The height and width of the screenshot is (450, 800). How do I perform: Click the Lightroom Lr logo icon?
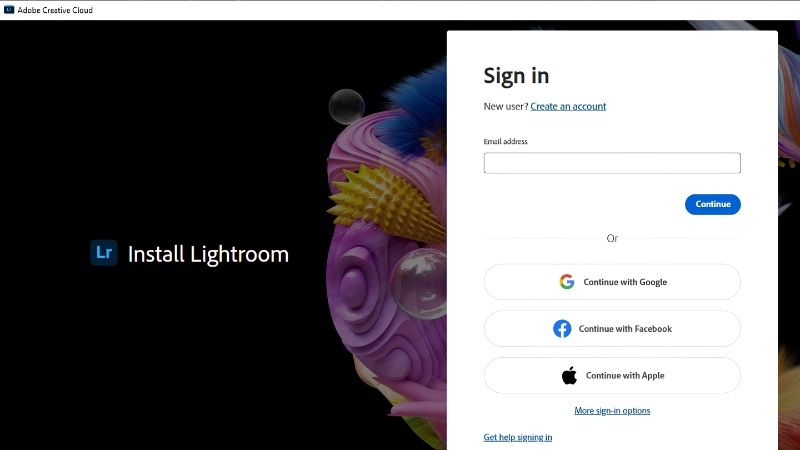click(104, 253)
